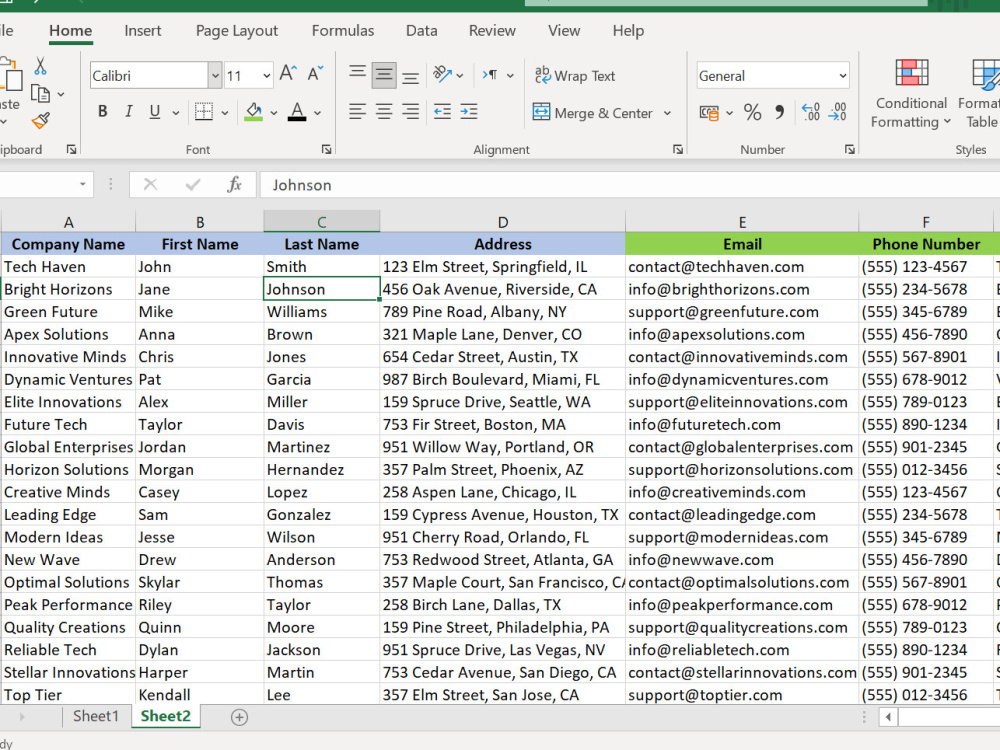Click Insert Function fx button
The height and width of the screenshot is (750, 1000).
click(x=234, y=185)
